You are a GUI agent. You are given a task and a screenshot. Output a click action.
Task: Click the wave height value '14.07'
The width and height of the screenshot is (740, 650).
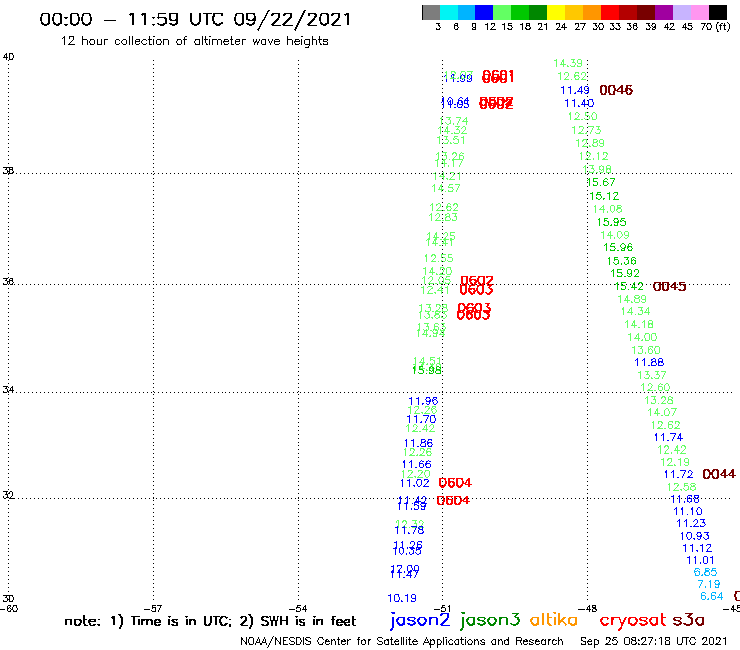[662, 413]
